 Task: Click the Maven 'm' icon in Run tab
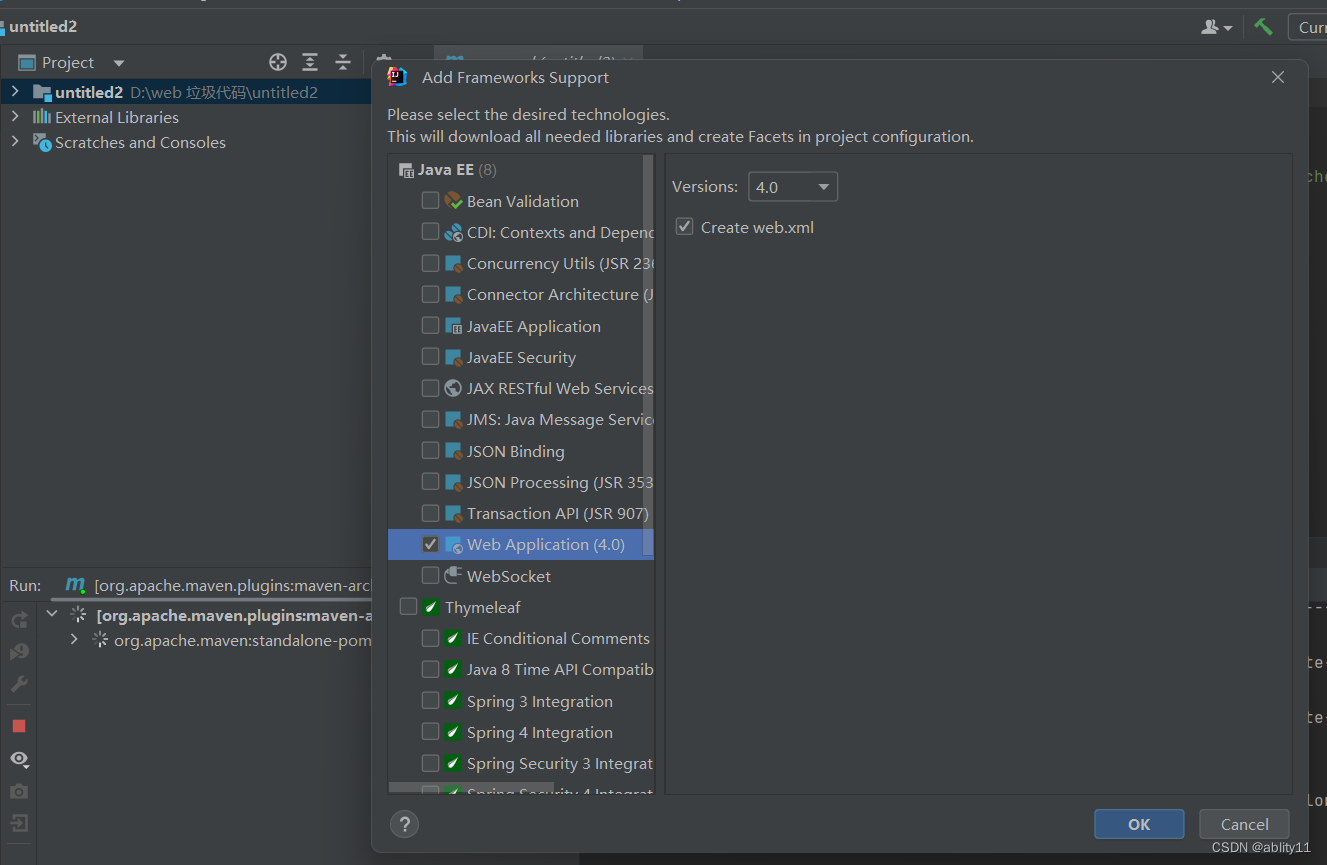[x=75, y=584]
